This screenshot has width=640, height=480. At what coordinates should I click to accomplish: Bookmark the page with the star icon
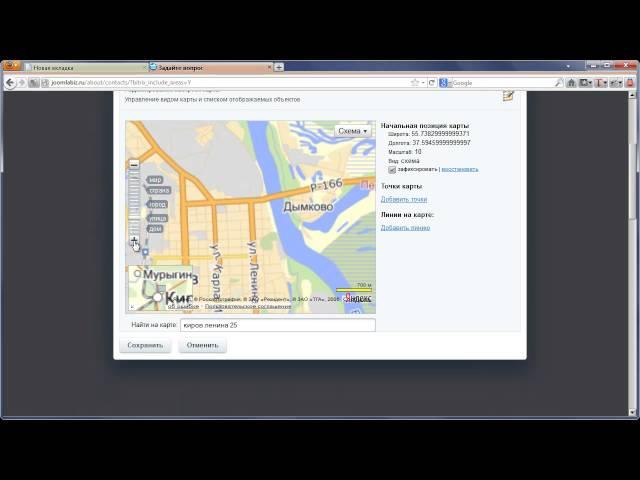click(x=415, y=83)
